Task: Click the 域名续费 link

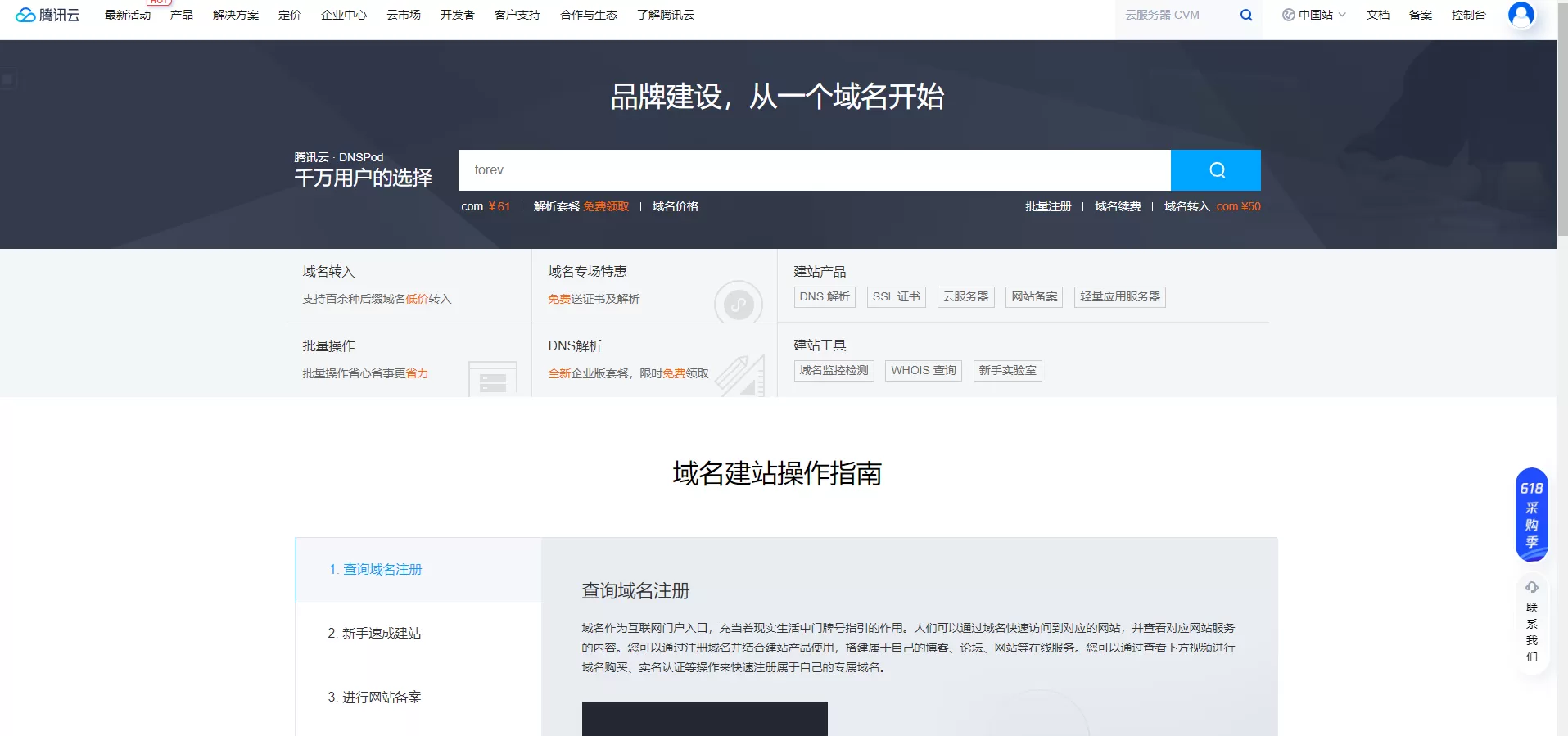Action: pyautogui.click(x=1118, y=206)
